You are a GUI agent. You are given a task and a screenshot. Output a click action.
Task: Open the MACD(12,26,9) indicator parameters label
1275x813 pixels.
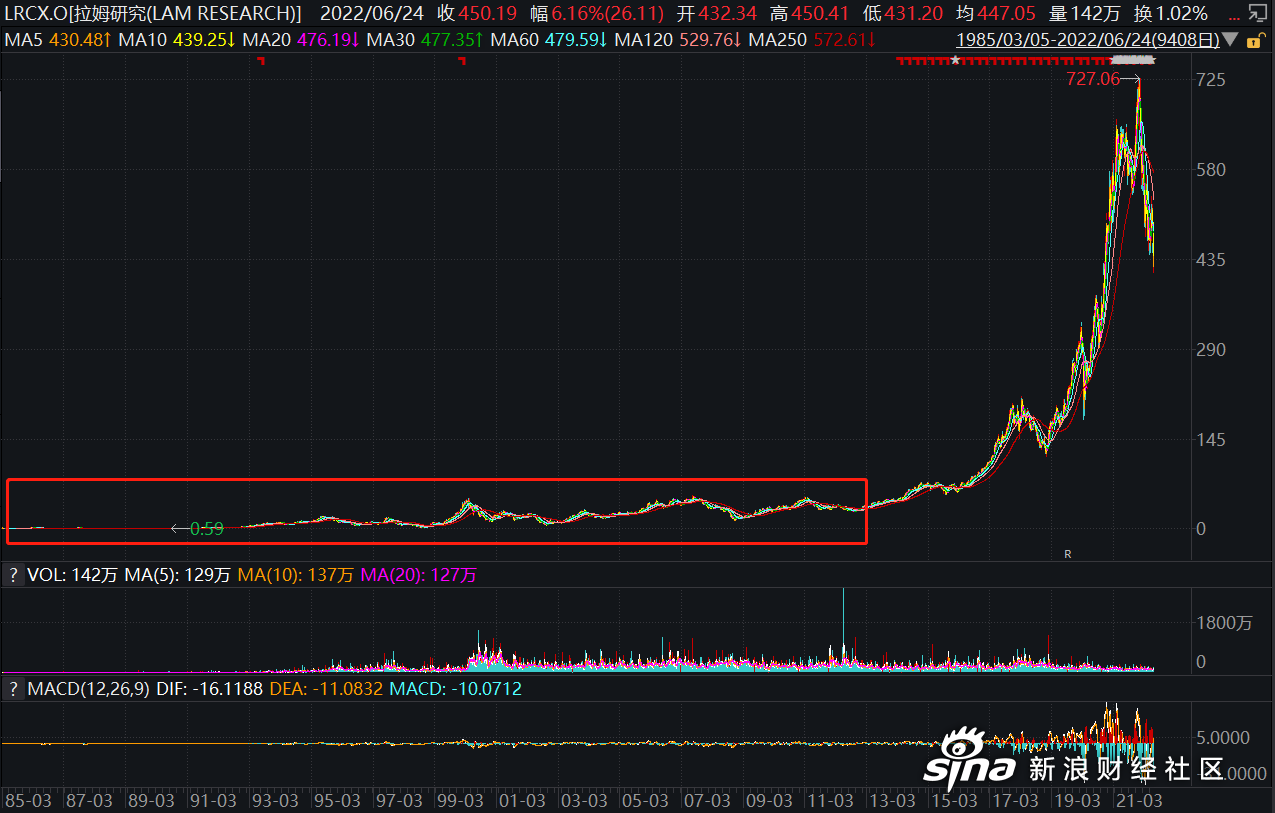click(89, 689)
